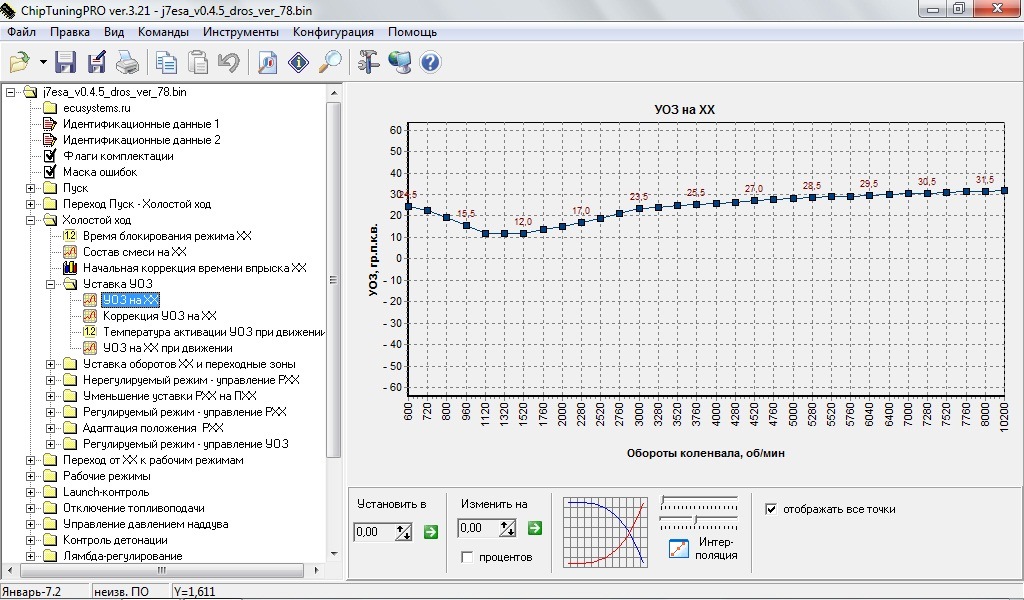Viewport: 1024px width, 600px height.
Task: Select the 'Идентификационные данные 1' item icon
Action: coord(50,123)
